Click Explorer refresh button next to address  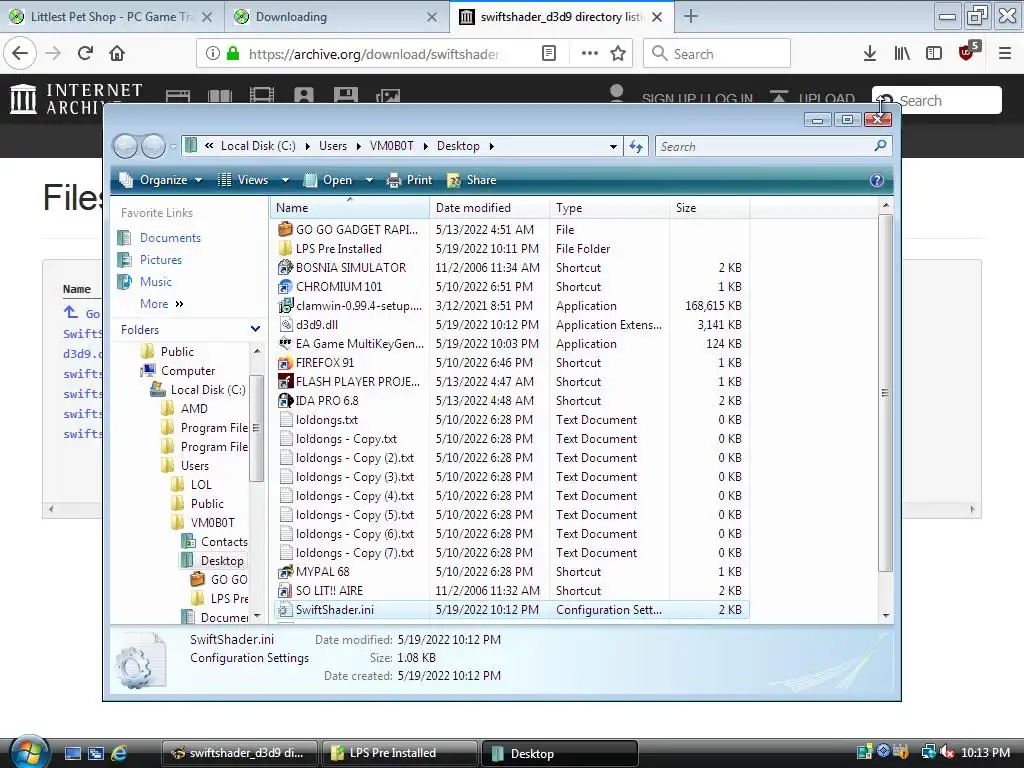point(636,146)
